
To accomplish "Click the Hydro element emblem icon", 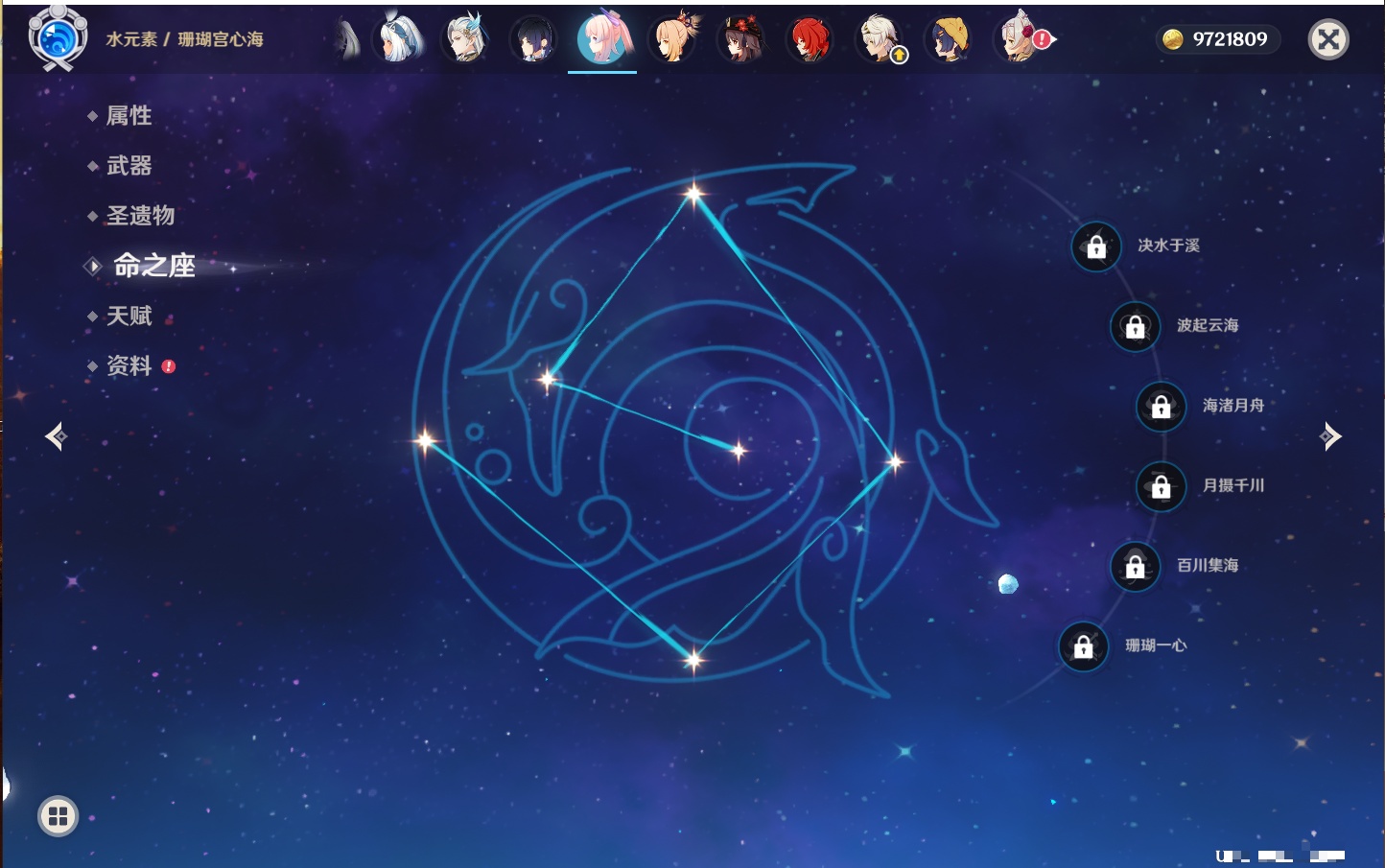I will [58, 38].
